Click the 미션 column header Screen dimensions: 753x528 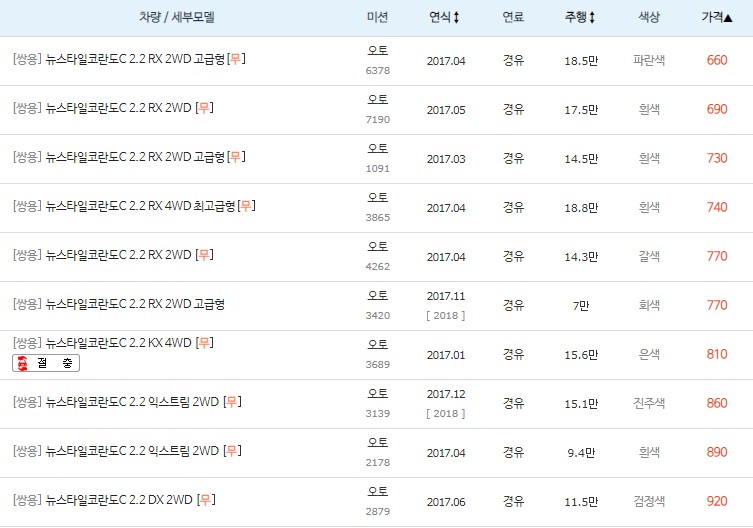click(377, 17)
